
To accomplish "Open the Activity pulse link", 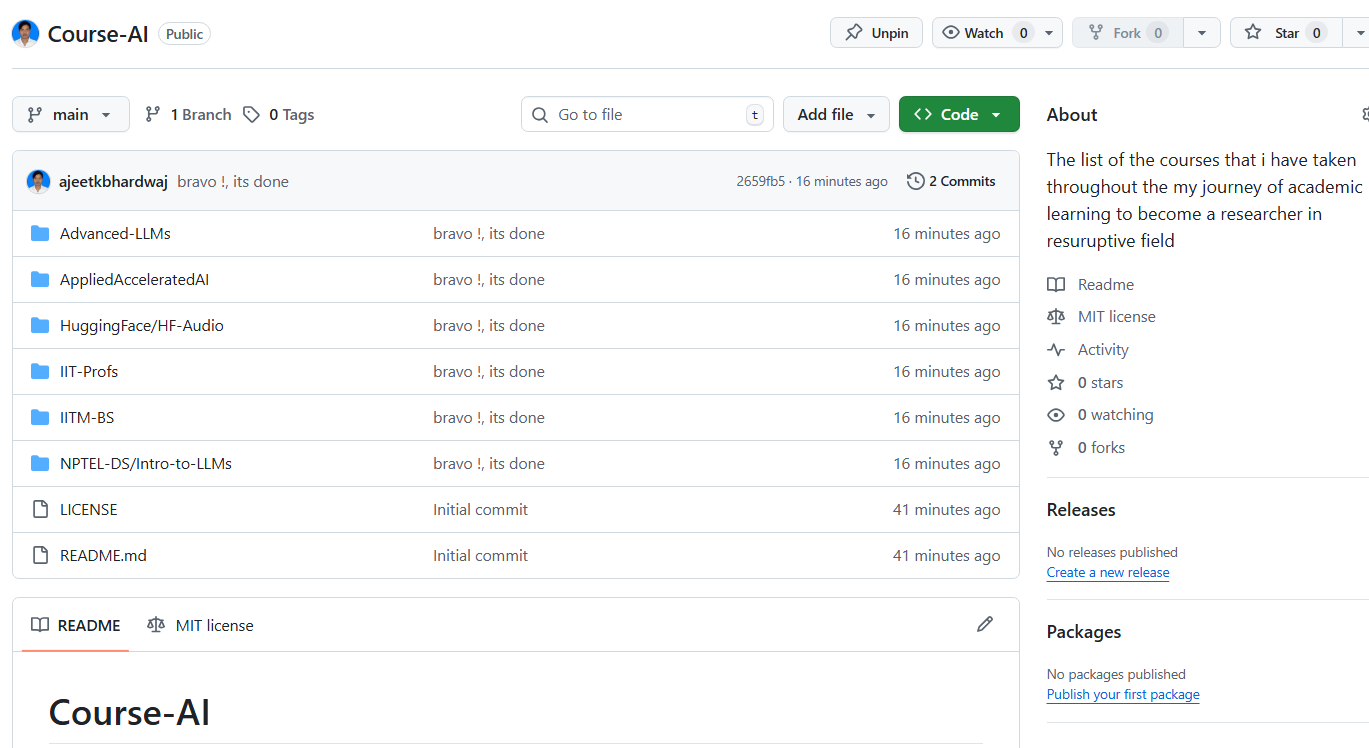I will (x=1103, y=350).
